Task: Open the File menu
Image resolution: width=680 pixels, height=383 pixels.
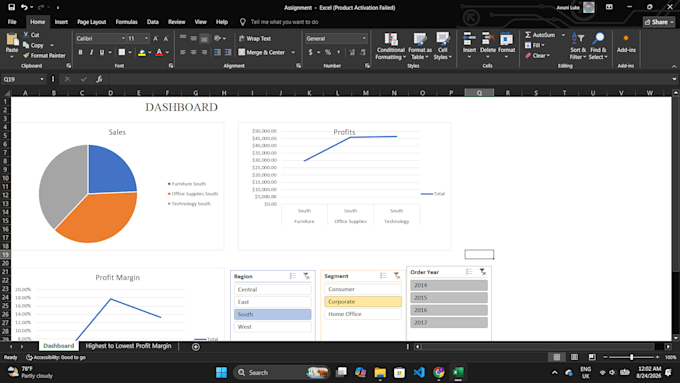Action: click(12, 22)
